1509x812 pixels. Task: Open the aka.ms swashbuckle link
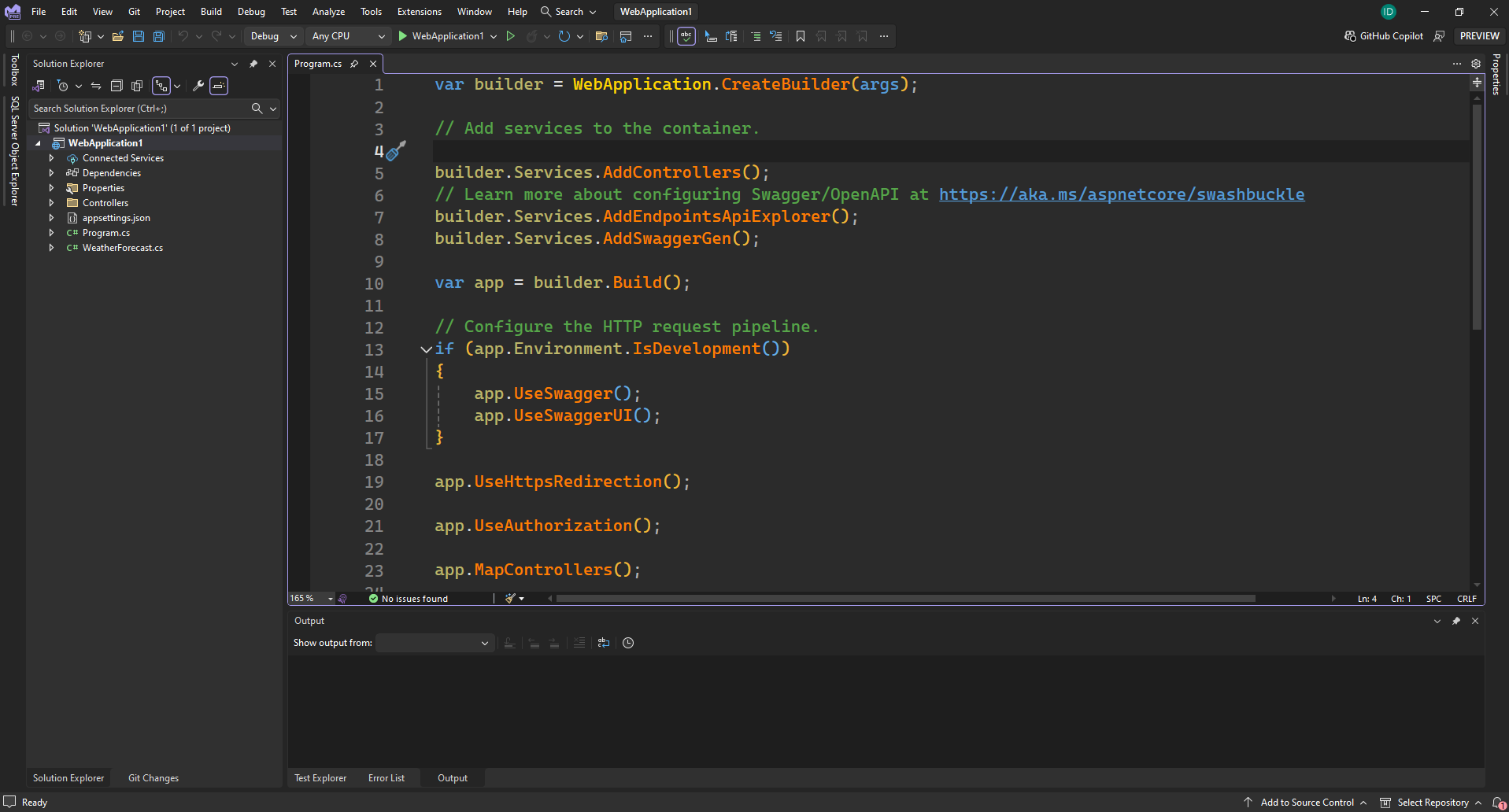tap(1121, 194)
